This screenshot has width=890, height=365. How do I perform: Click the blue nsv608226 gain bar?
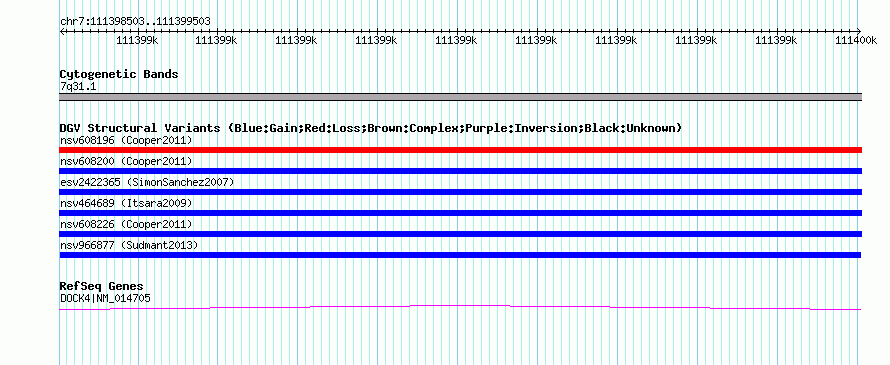(x=460, y=234)
